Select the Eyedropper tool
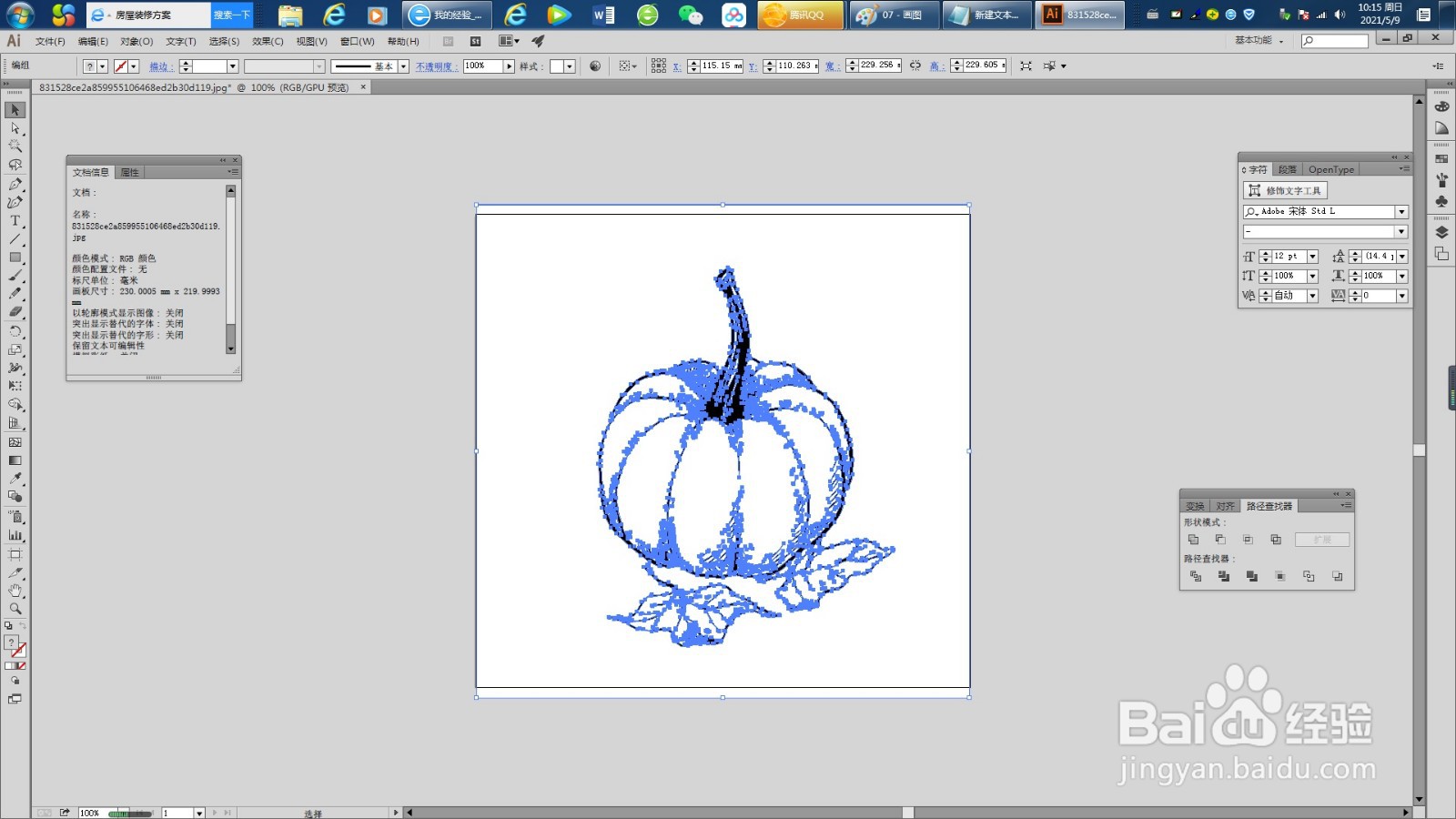 (x=15, y=479)
